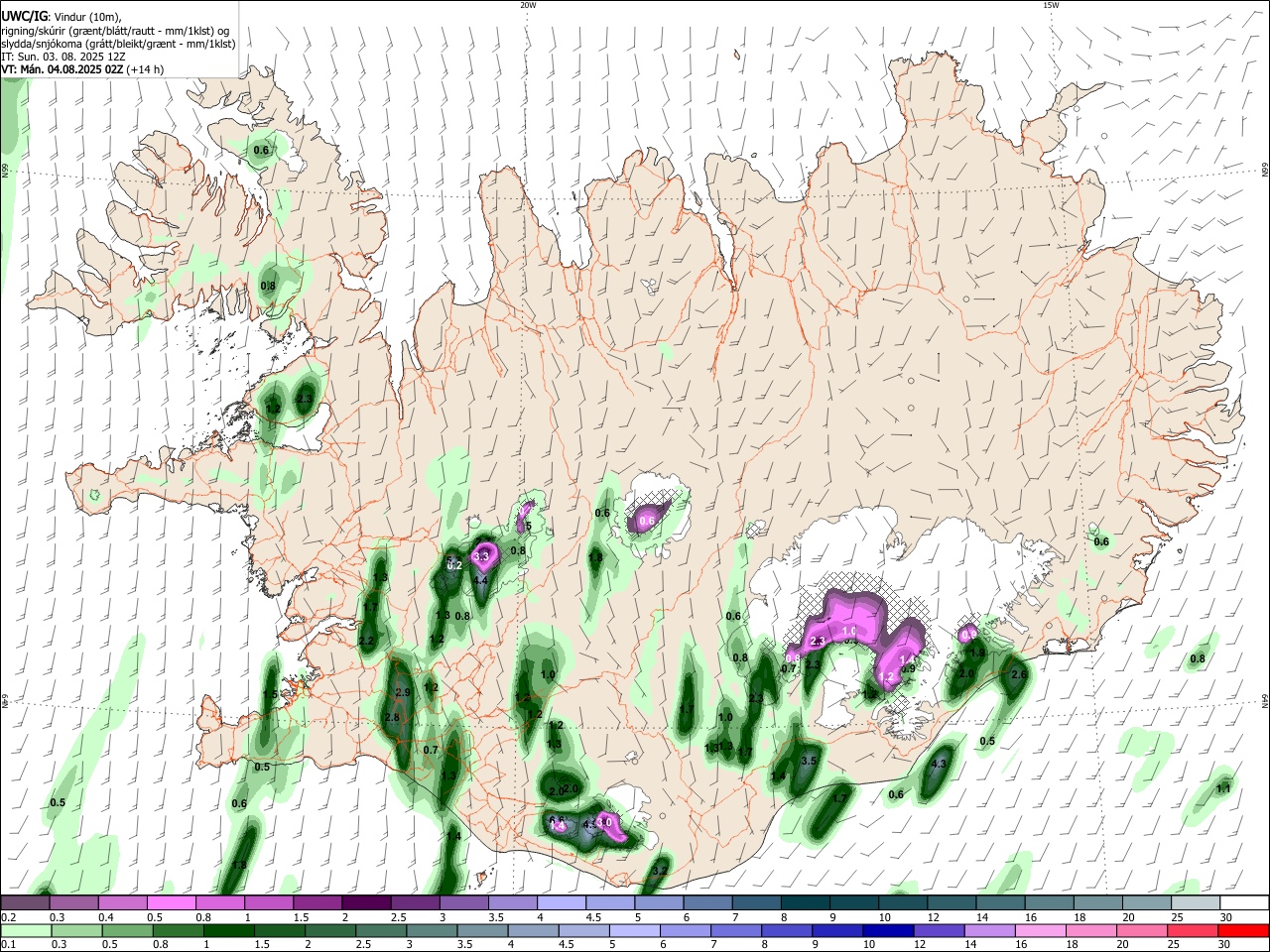This screenshot has width=1270, height=952.
Task: Click the '2.2' rainfall value label
Action: pos(366,642)
